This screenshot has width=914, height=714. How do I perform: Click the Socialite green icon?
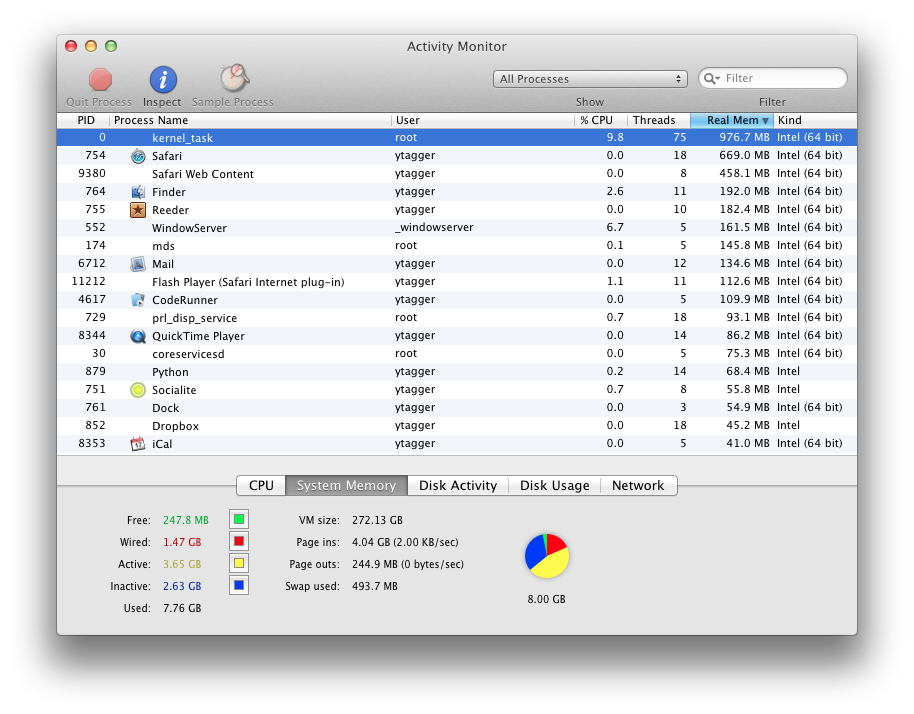[138, 390]
